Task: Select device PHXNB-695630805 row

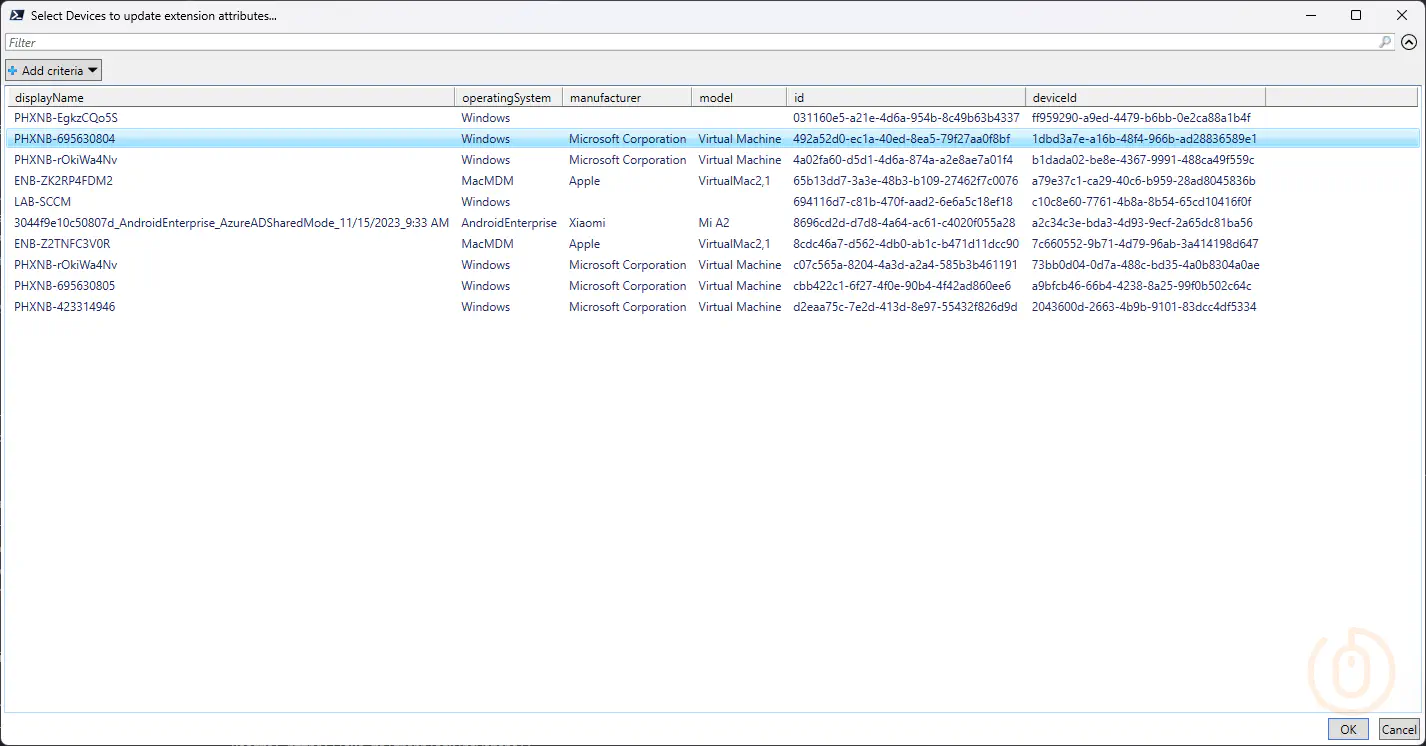Action: [x=65, y=286]
